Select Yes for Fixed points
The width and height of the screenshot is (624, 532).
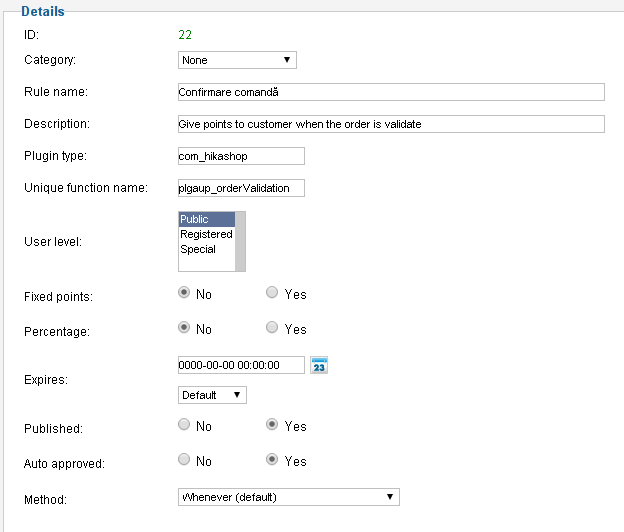click(273, 294)
